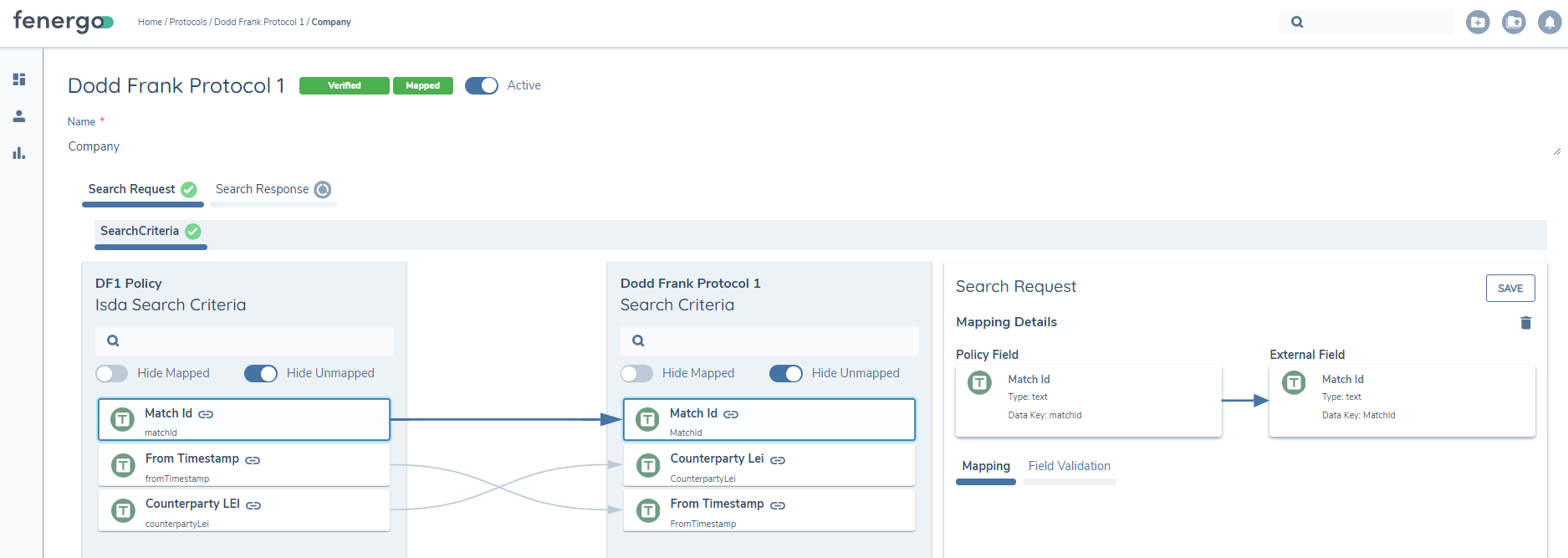Screen dimensions: 1568x558
Task: Open the Field Validation tab
Action: [x=1069, y=466]
